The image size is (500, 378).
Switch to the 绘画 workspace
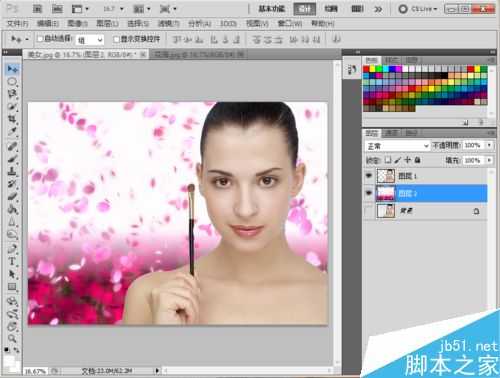pos(331,9)
